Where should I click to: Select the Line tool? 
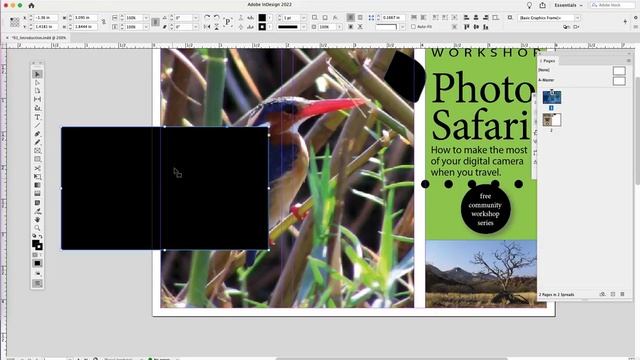pyautogui.click(x=37, y=125)
